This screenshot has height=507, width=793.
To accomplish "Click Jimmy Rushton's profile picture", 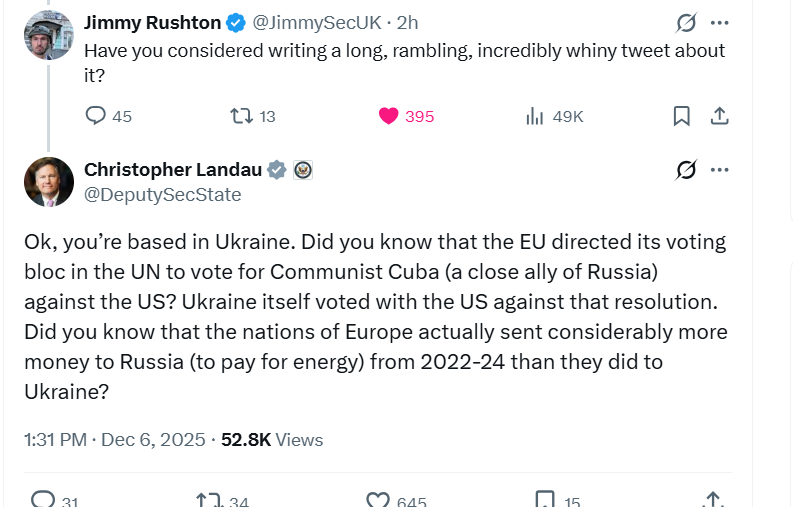I will coord(48,36).
